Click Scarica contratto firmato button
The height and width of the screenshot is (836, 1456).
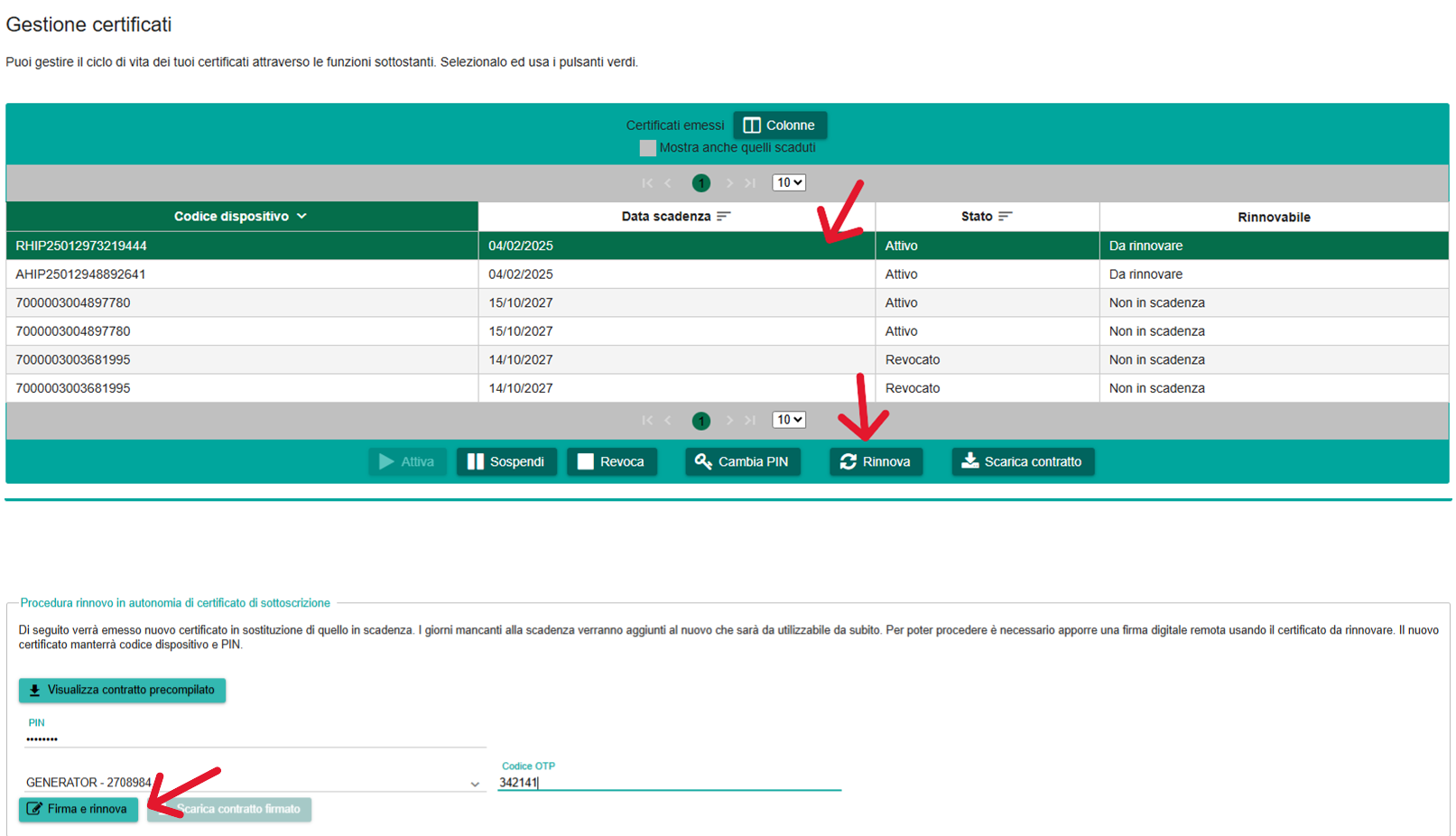(x=229, y=810)
